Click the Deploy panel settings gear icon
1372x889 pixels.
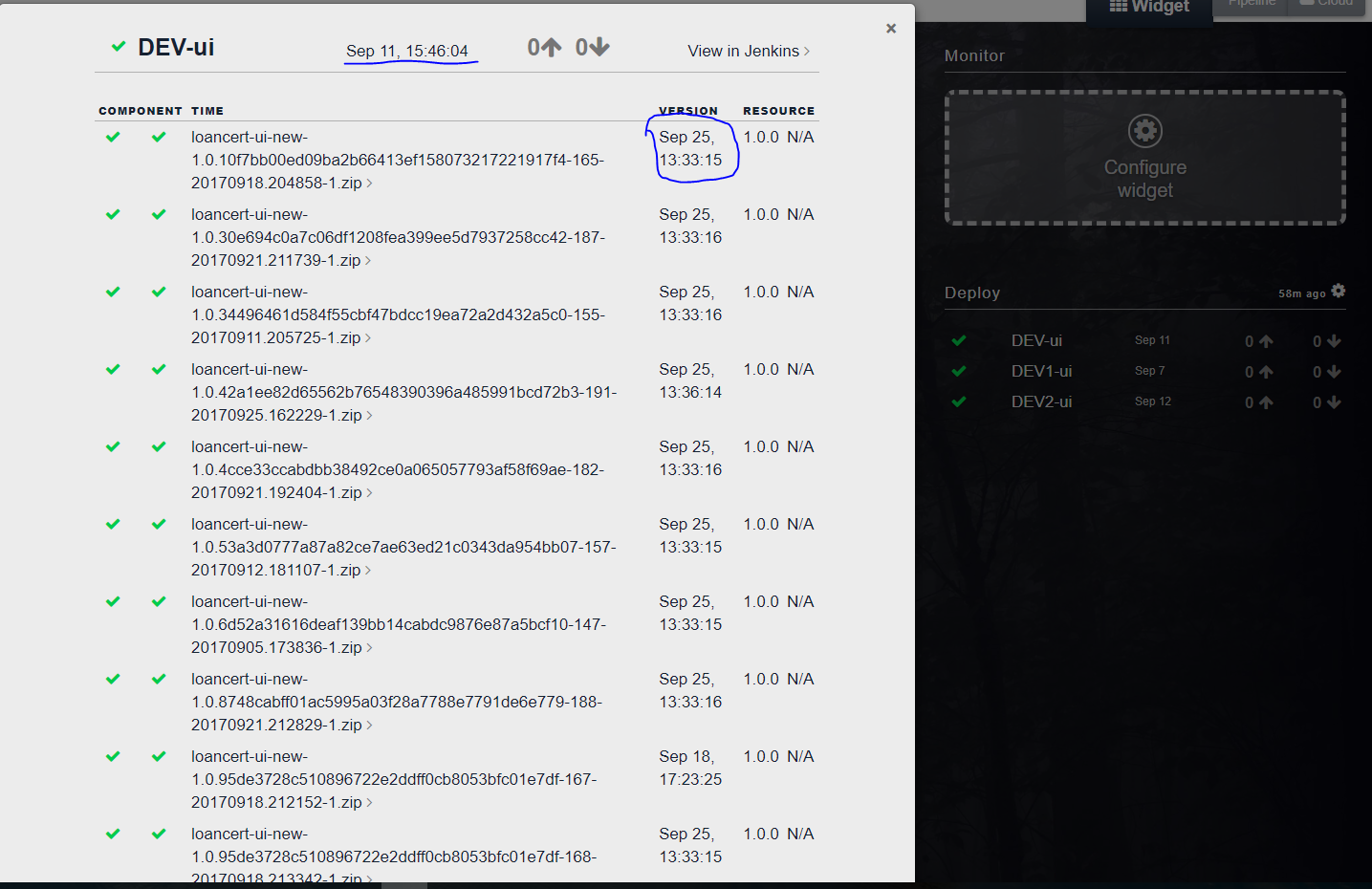[x=1339, y=292]
